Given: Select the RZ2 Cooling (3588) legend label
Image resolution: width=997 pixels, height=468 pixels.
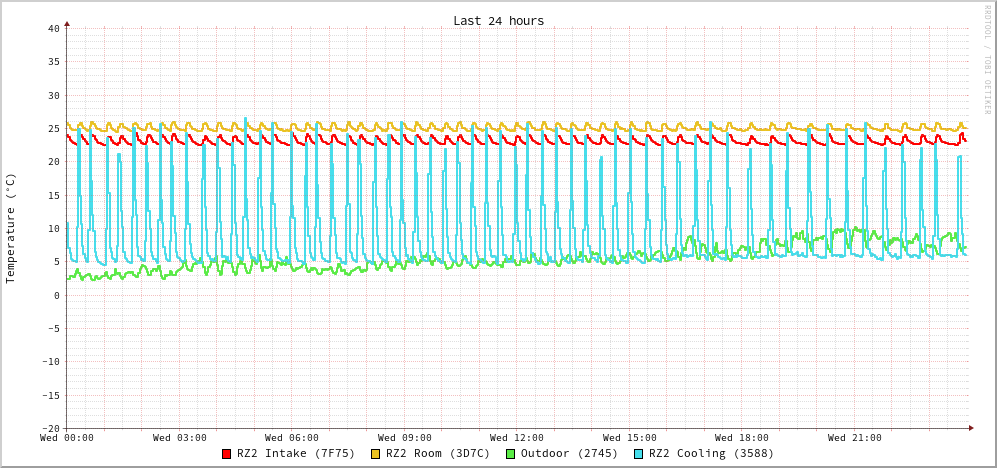Looking at the screenshot, I should 711,454.
